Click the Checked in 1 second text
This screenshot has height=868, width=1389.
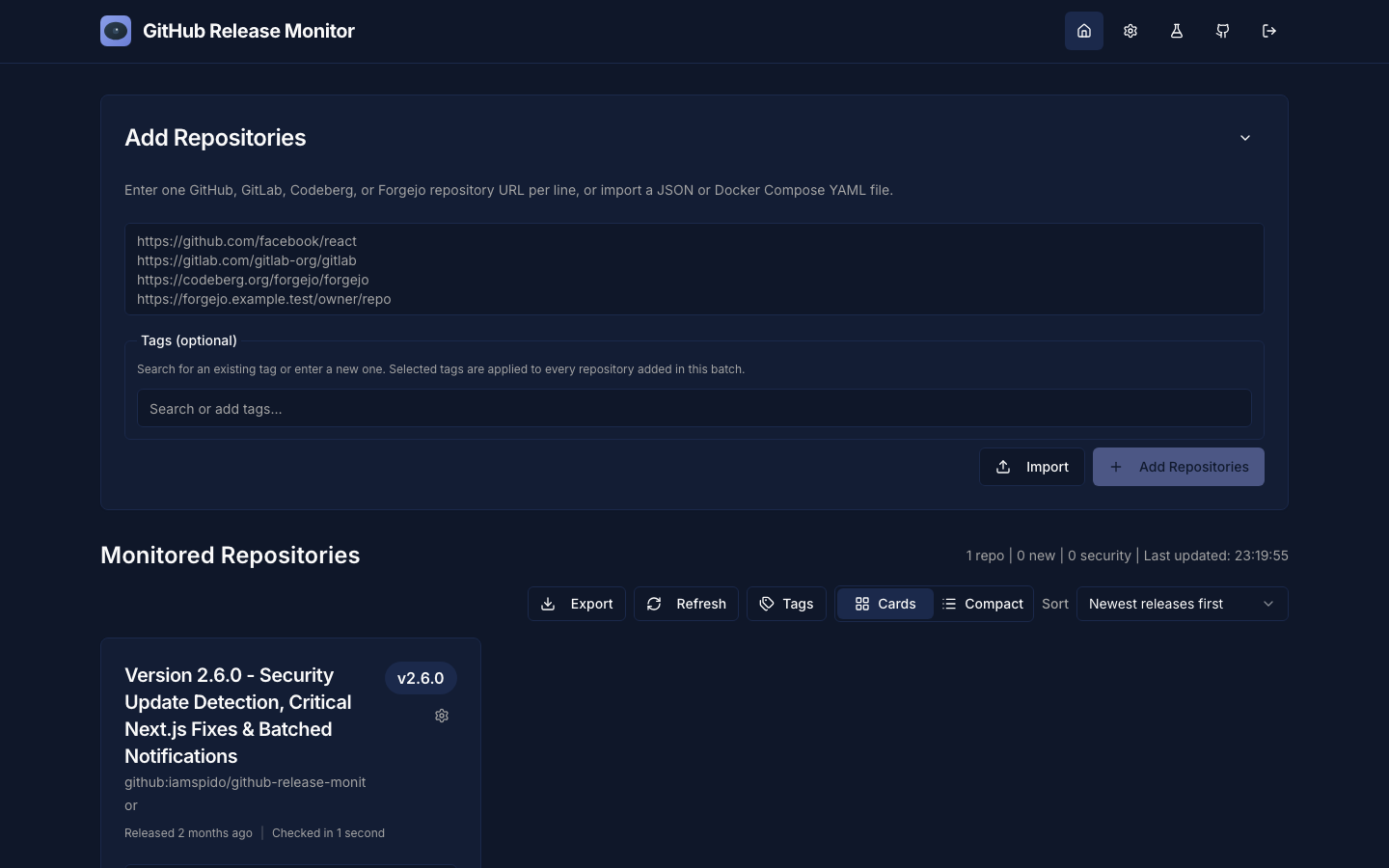pyautogui.click(x=328, y=833)
